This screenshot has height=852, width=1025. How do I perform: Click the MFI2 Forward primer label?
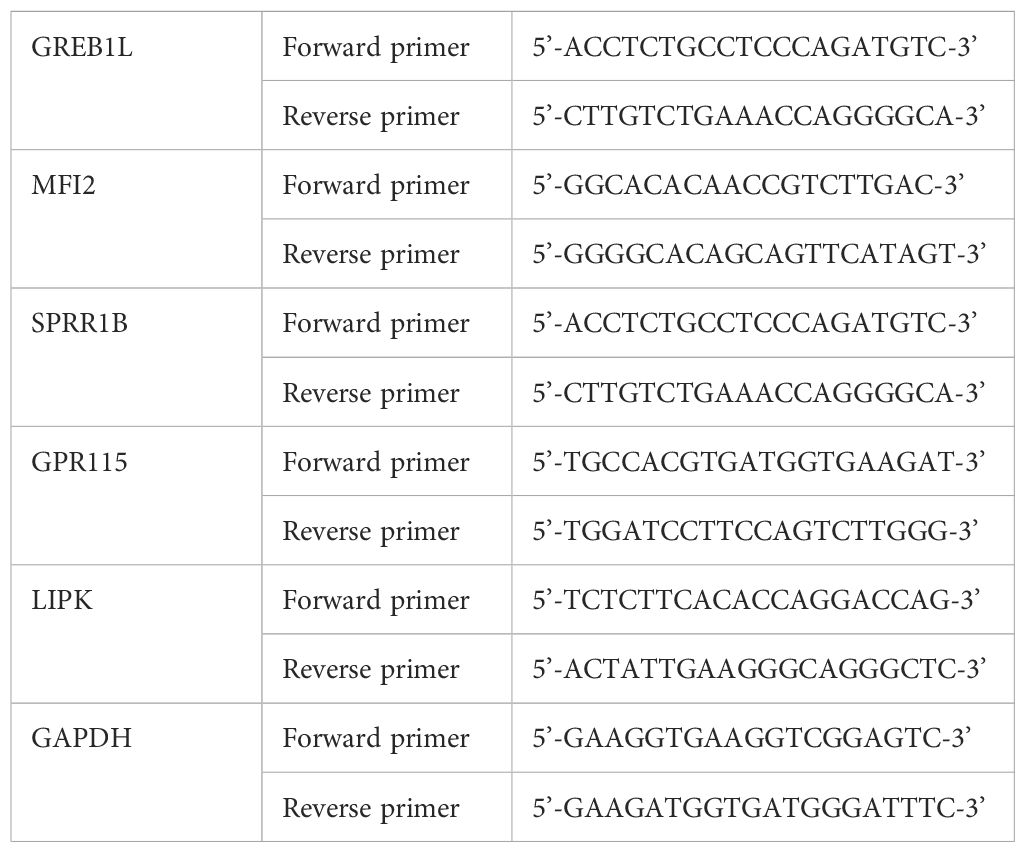click(x=376, y=186)
